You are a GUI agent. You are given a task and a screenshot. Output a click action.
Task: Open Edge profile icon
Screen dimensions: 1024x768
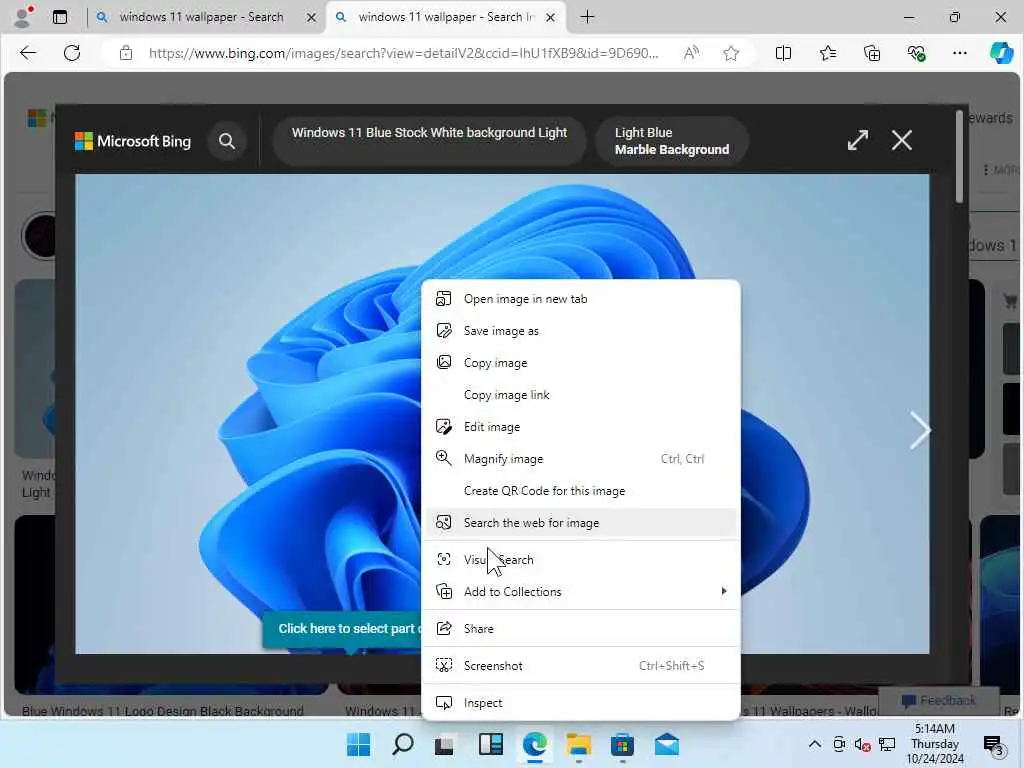coord(23,17)
